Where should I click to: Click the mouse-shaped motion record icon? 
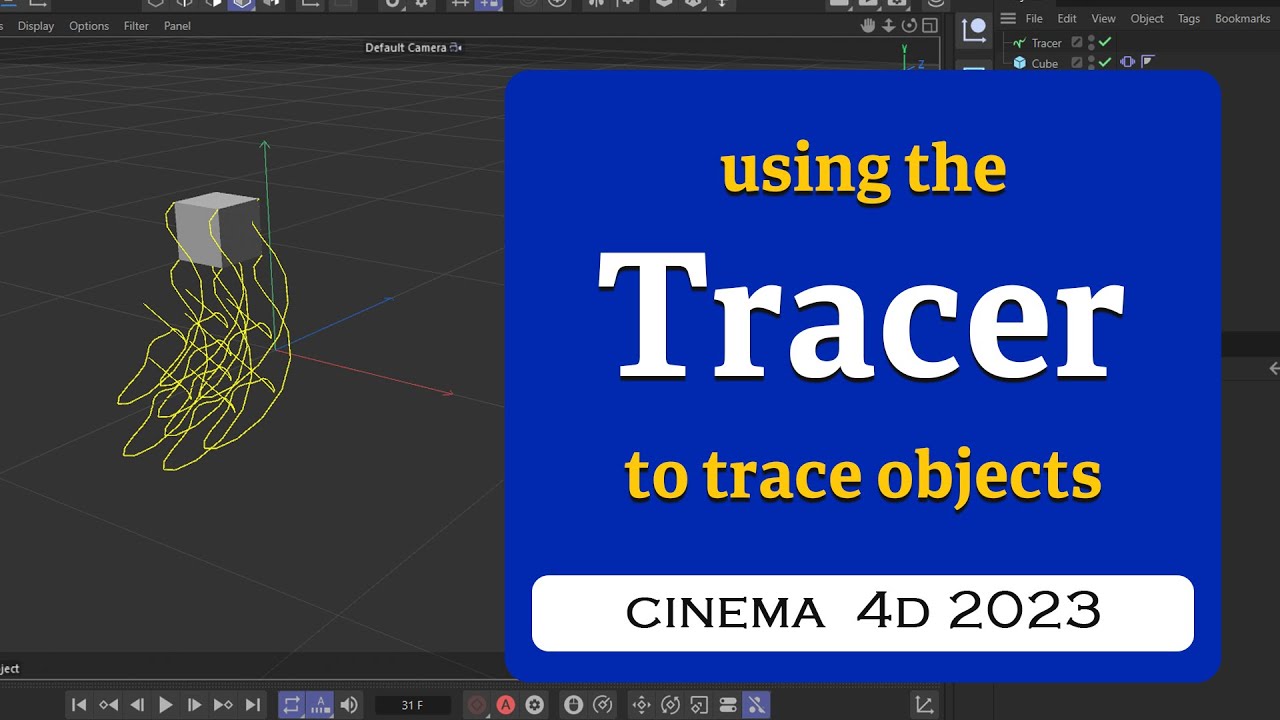coord(573,705)
